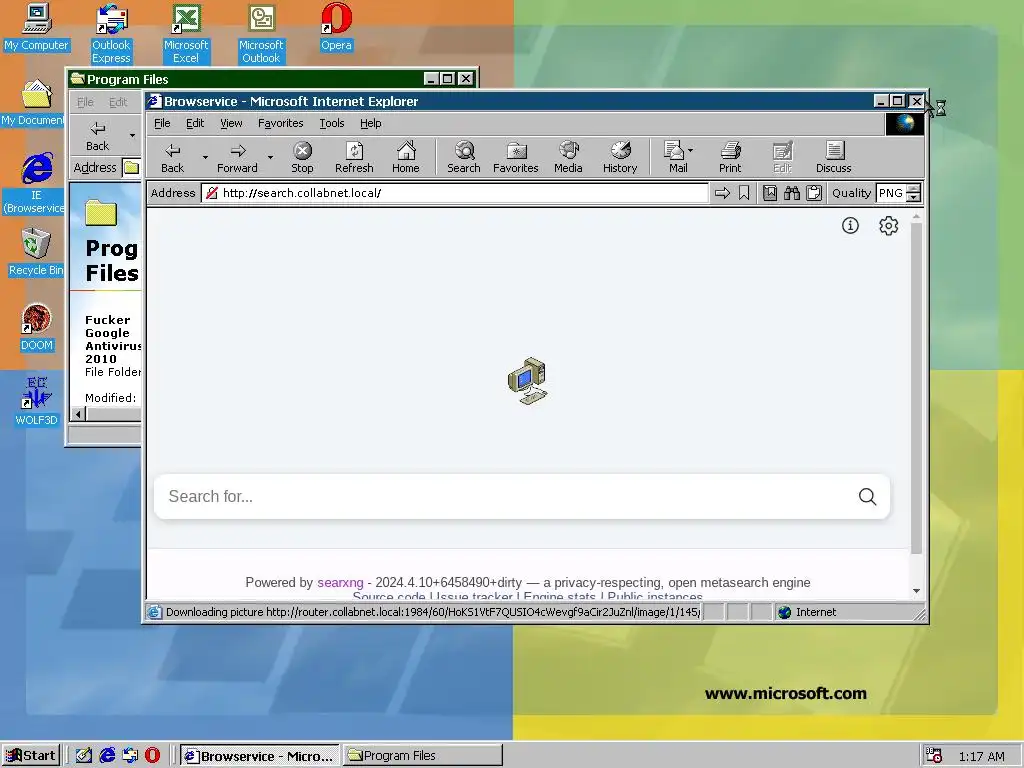Refresh the current page

[x=354, y=157]
